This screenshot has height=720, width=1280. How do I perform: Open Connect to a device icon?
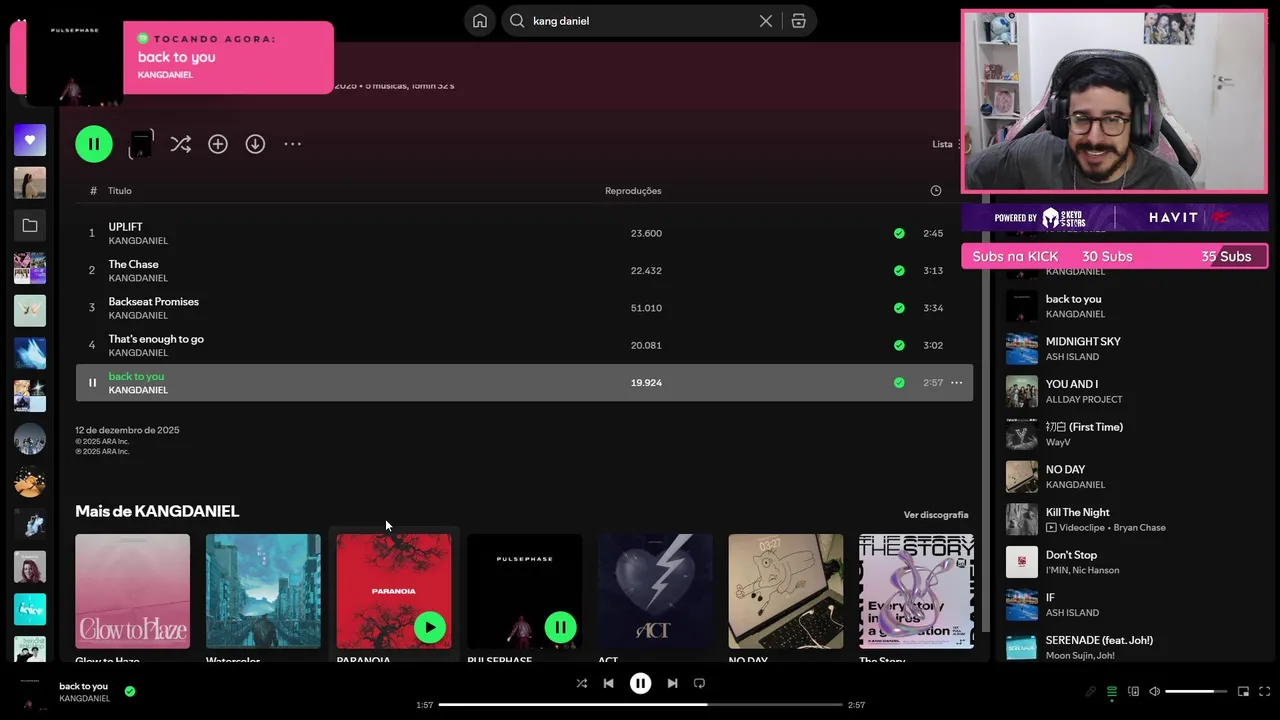[1133, 691]
